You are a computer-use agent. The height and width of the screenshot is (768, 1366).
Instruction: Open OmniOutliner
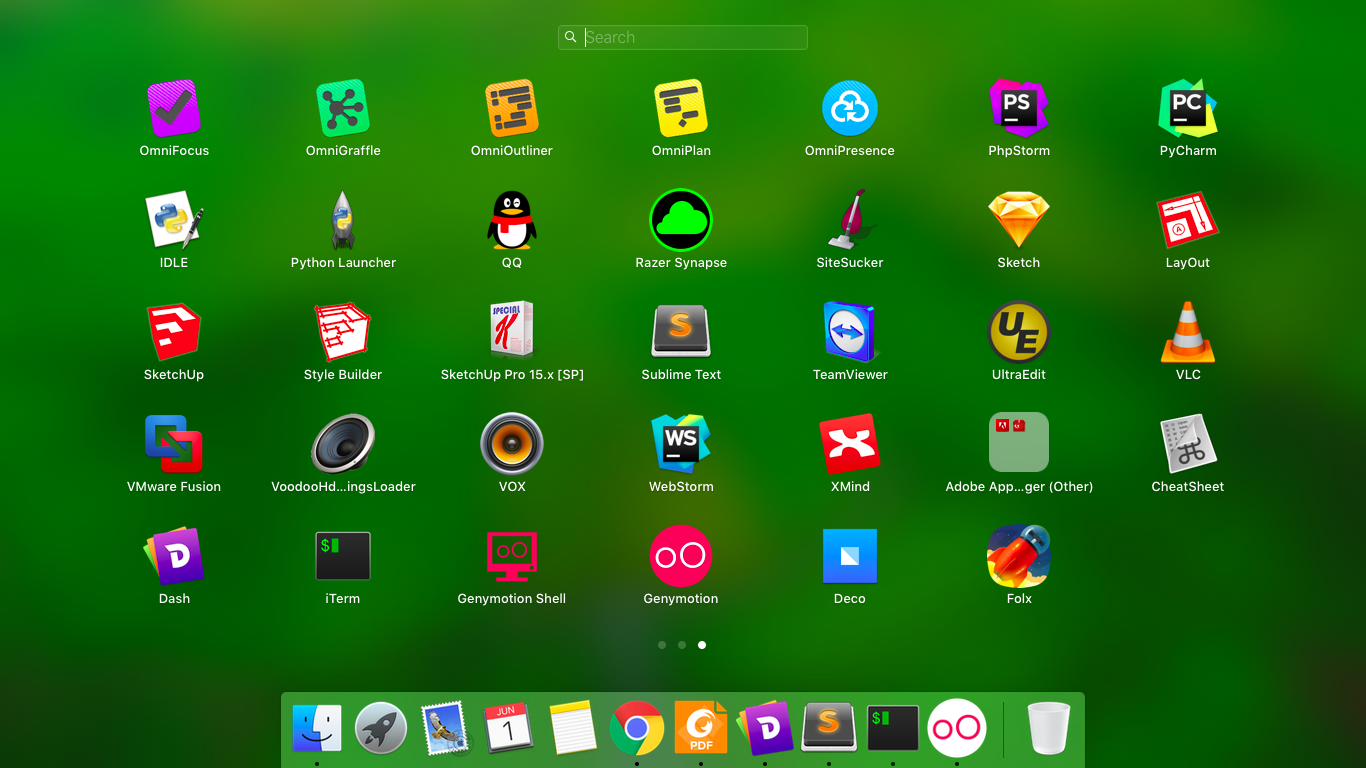[512, 108]
